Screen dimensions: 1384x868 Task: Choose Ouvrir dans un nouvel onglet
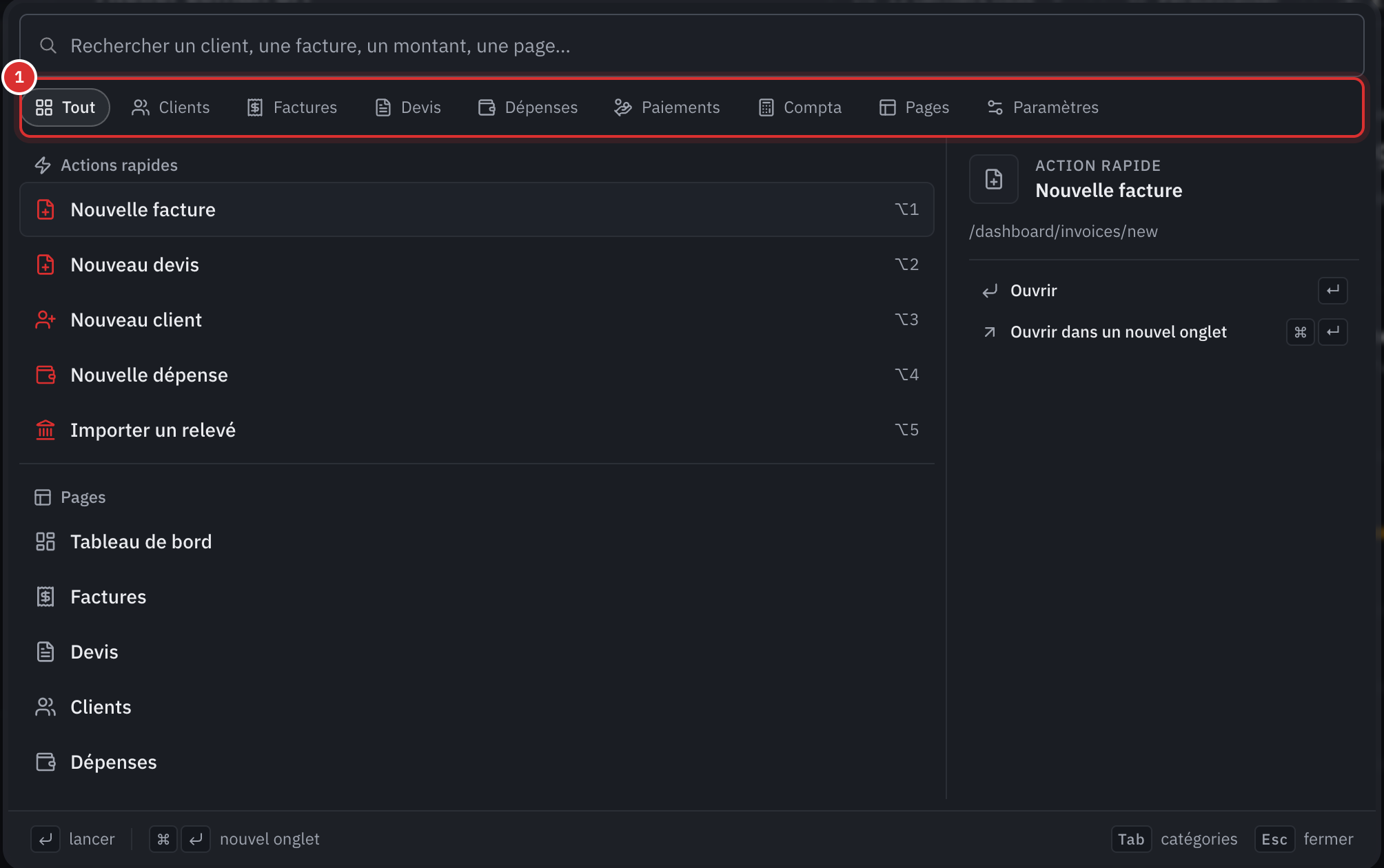(x=1163, y=332)
